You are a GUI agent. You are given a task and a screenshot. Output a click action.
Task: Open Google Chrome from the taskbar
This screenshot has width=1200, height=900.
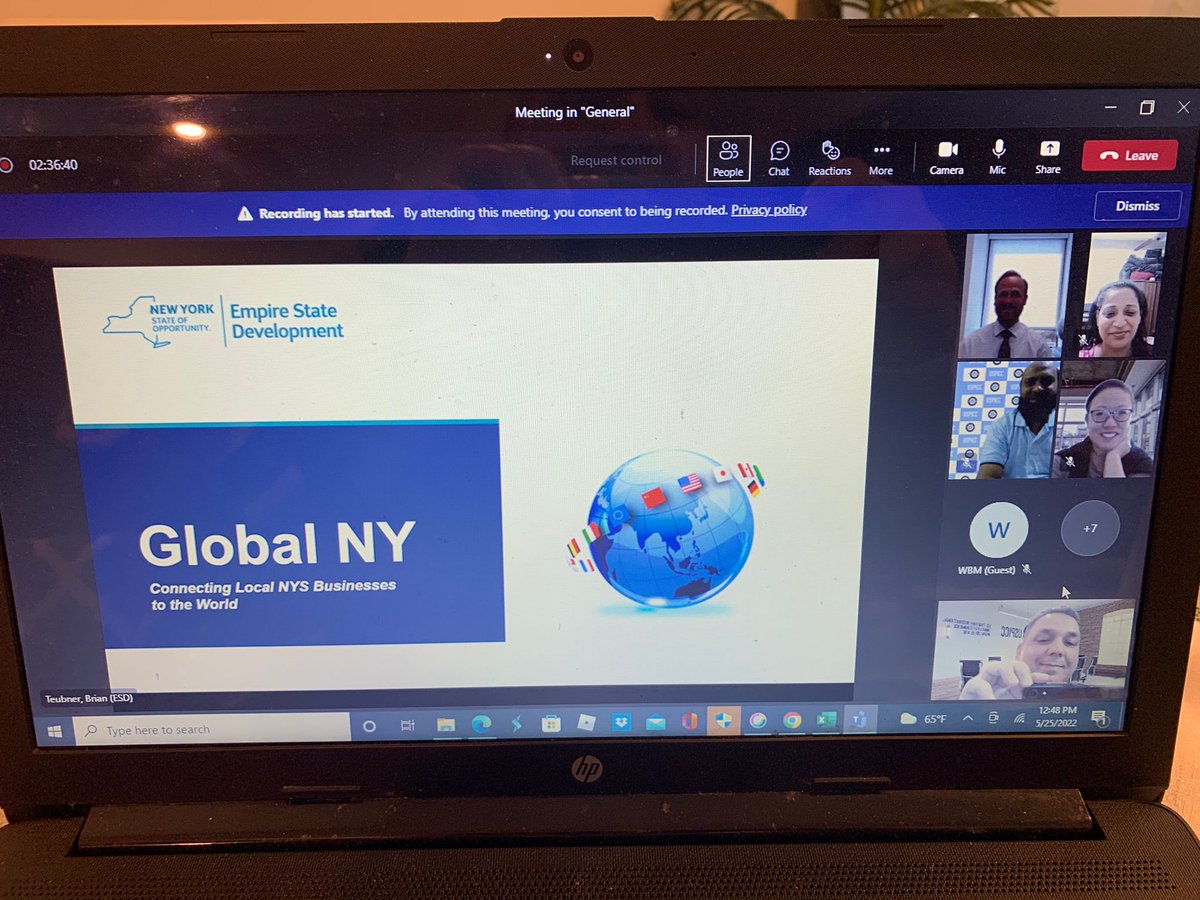792,720
